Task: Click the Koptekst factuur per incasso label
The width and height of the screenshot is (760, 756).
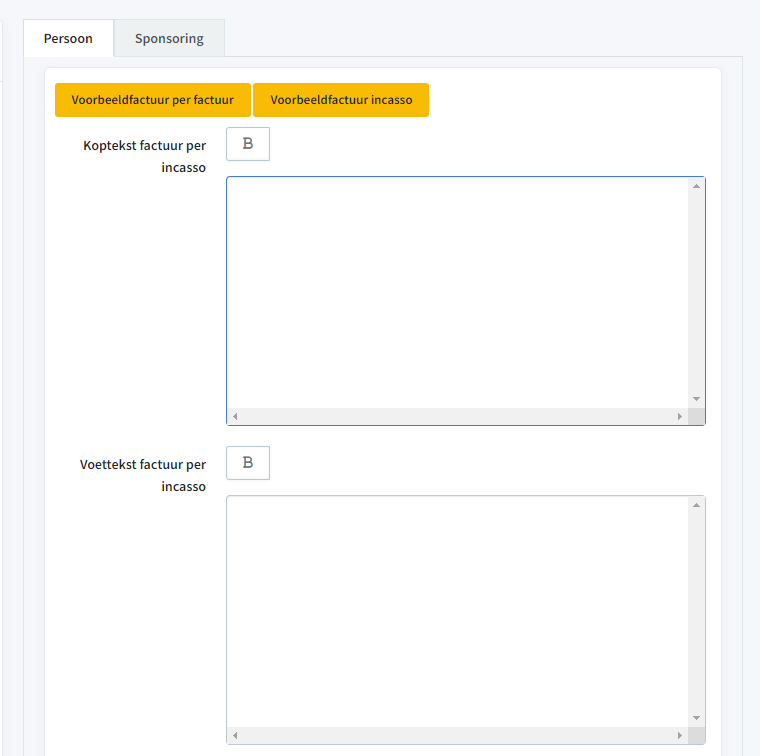Action: (144, 156)
